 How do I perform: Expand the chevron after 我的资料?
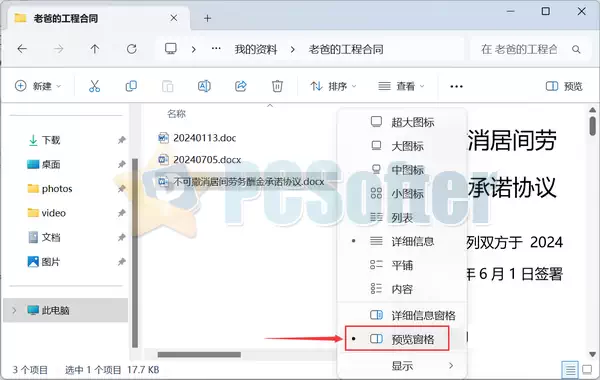(x=293, y=49)
